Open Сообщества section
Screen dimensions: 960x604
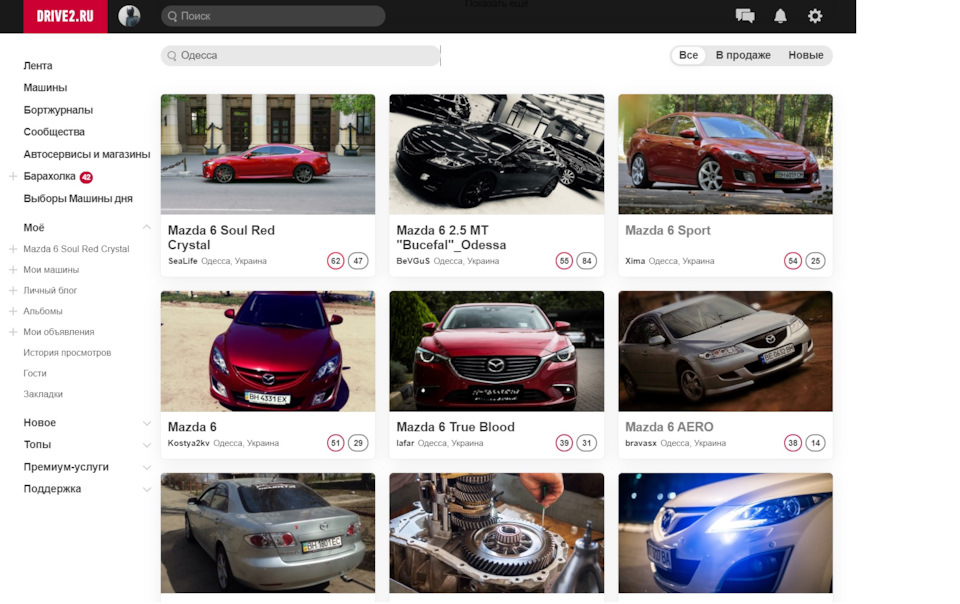point(54,132)
